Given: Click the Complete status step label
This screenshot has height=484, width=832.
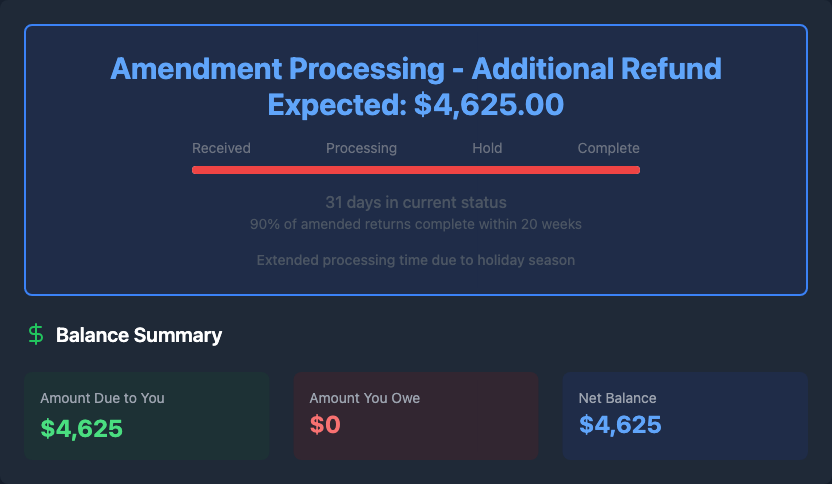Looking at the screenshot, I should [608, 148].
